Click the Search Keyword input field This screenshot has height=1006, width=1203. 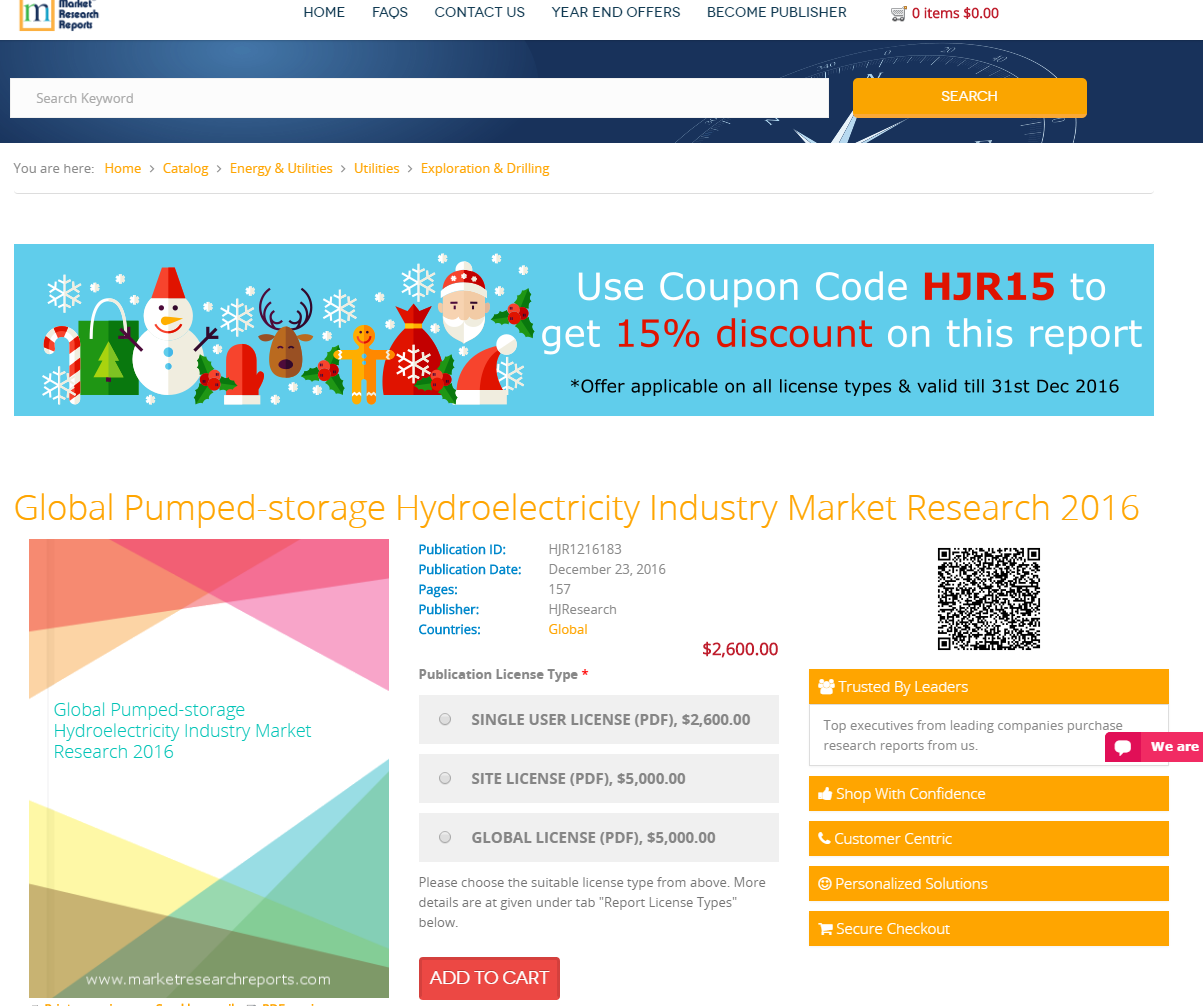(x=419, y=98)
